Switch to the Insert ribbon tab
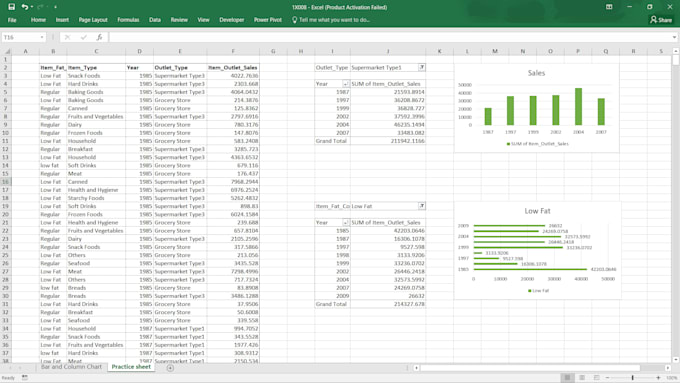This screenshot has height=383, width=680. pyautogui.click(x=62, y=20)
